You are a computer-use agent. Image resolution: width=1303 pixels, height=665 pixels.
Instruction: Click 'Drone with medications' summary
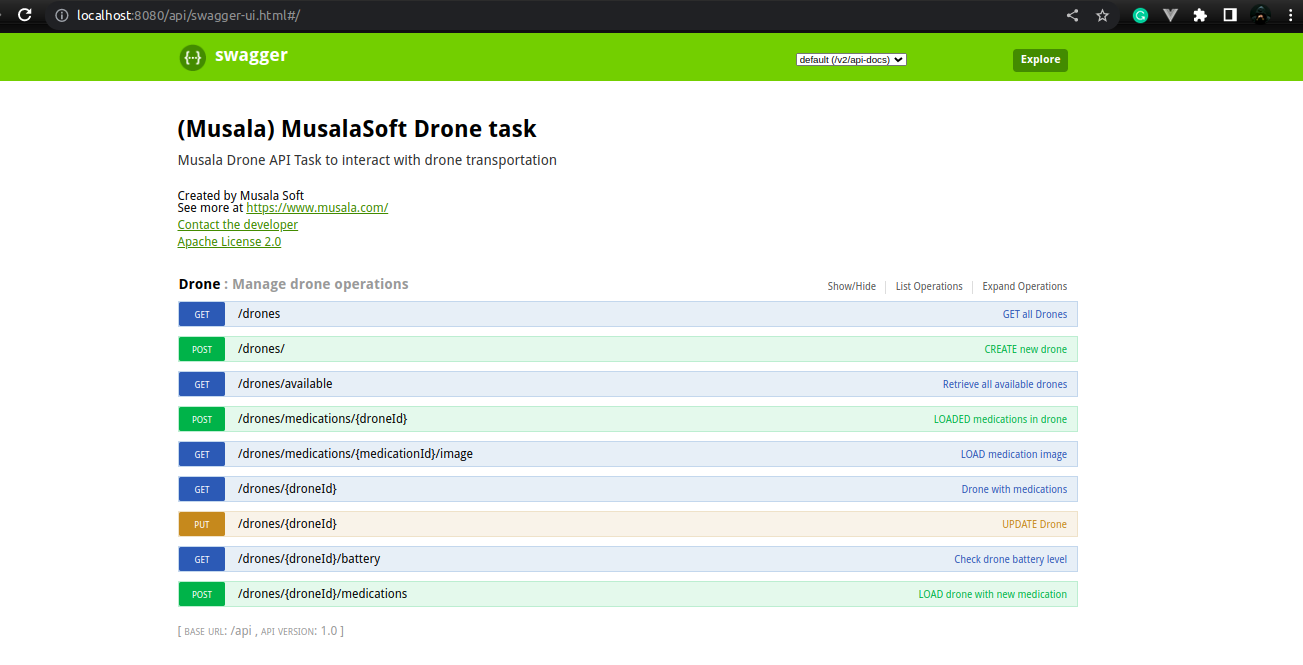[x=1014, y=489]
